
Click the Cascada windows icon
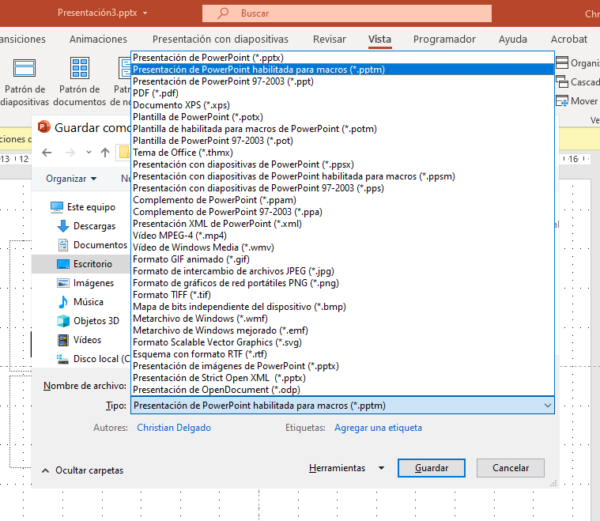562,81
